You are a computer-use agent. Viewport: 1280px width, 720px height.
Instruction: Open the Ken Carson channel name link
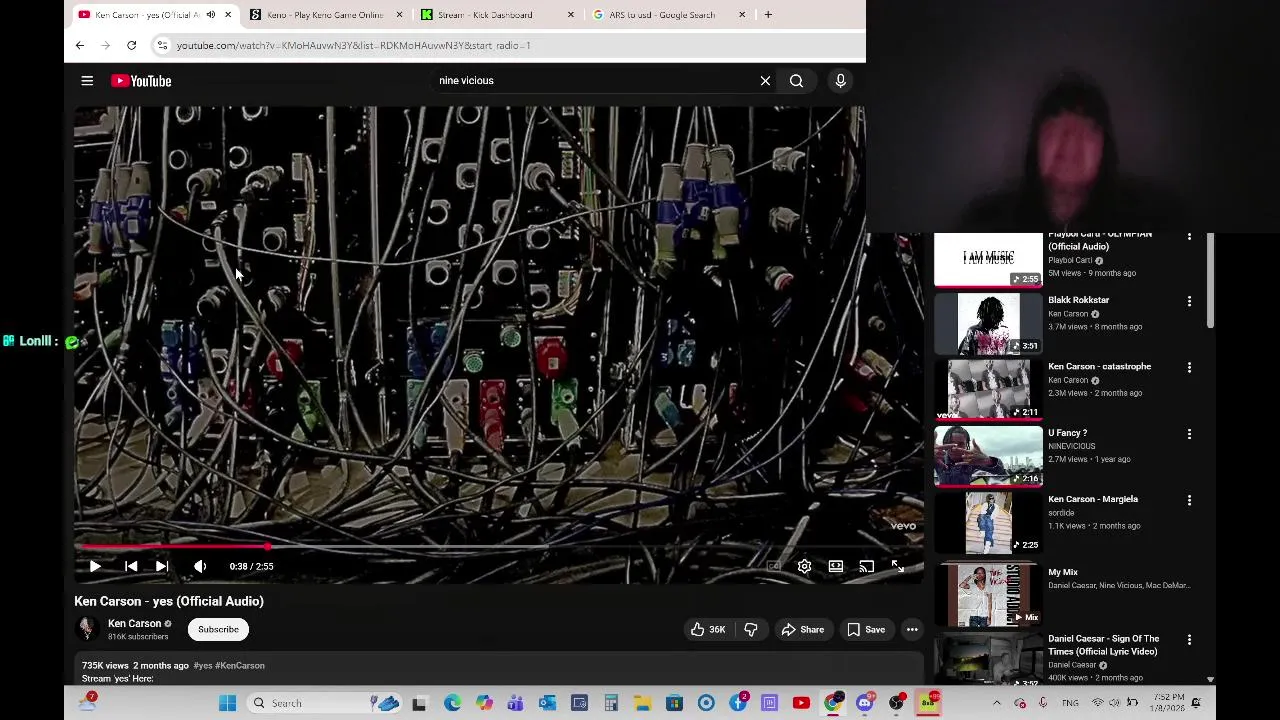134,623
